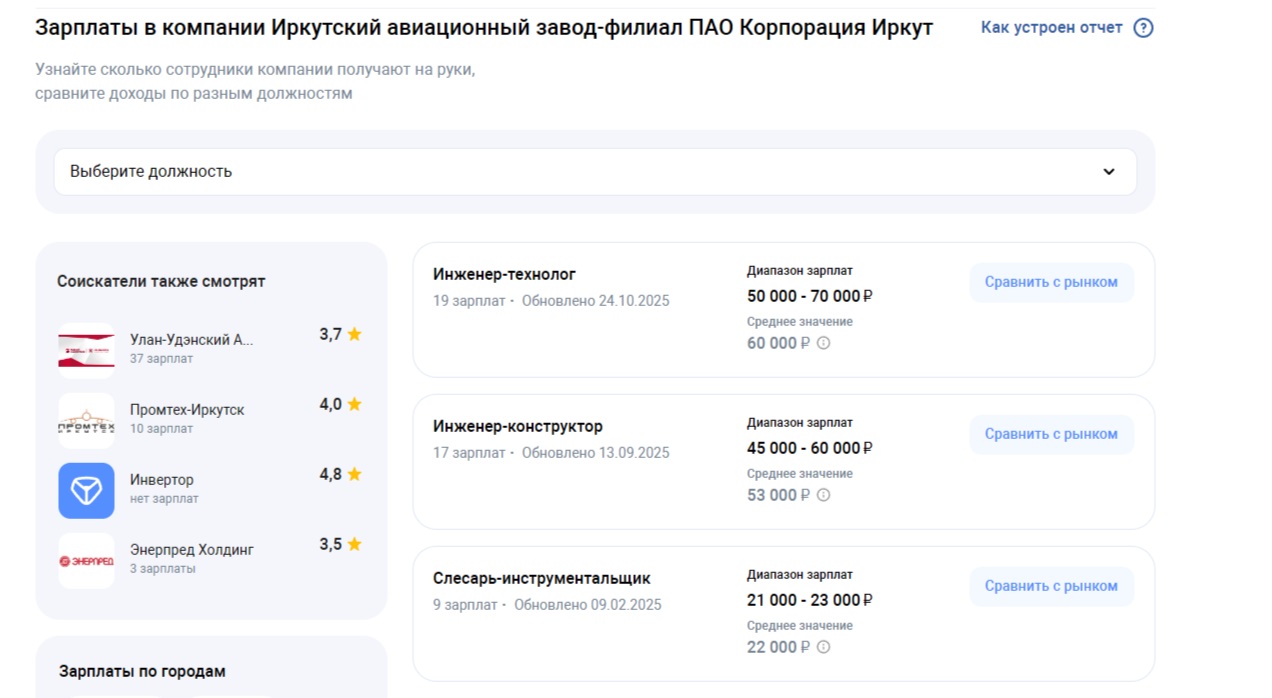Expand position list via chevron arrow
Image resolution: width=1272 pixels, height=698 pixels.
pos(1109,171)
